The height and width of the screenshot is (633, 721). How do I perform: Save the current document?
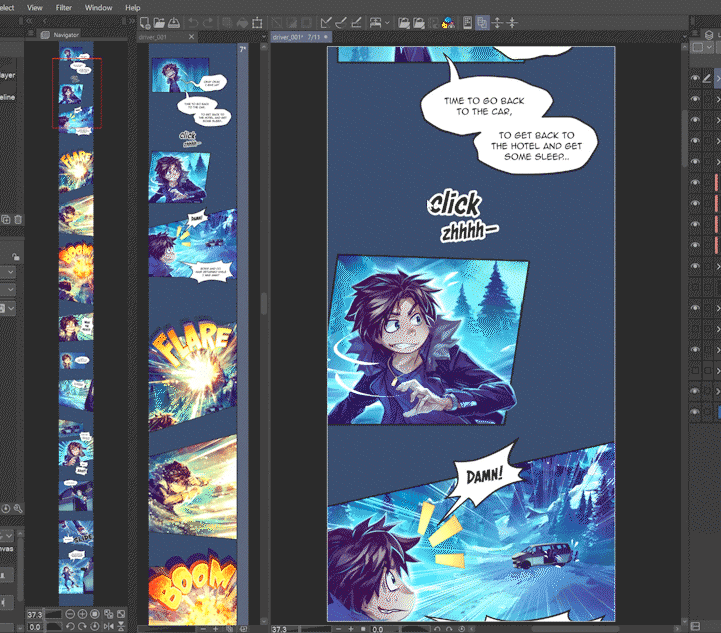(x=174, y=23)
